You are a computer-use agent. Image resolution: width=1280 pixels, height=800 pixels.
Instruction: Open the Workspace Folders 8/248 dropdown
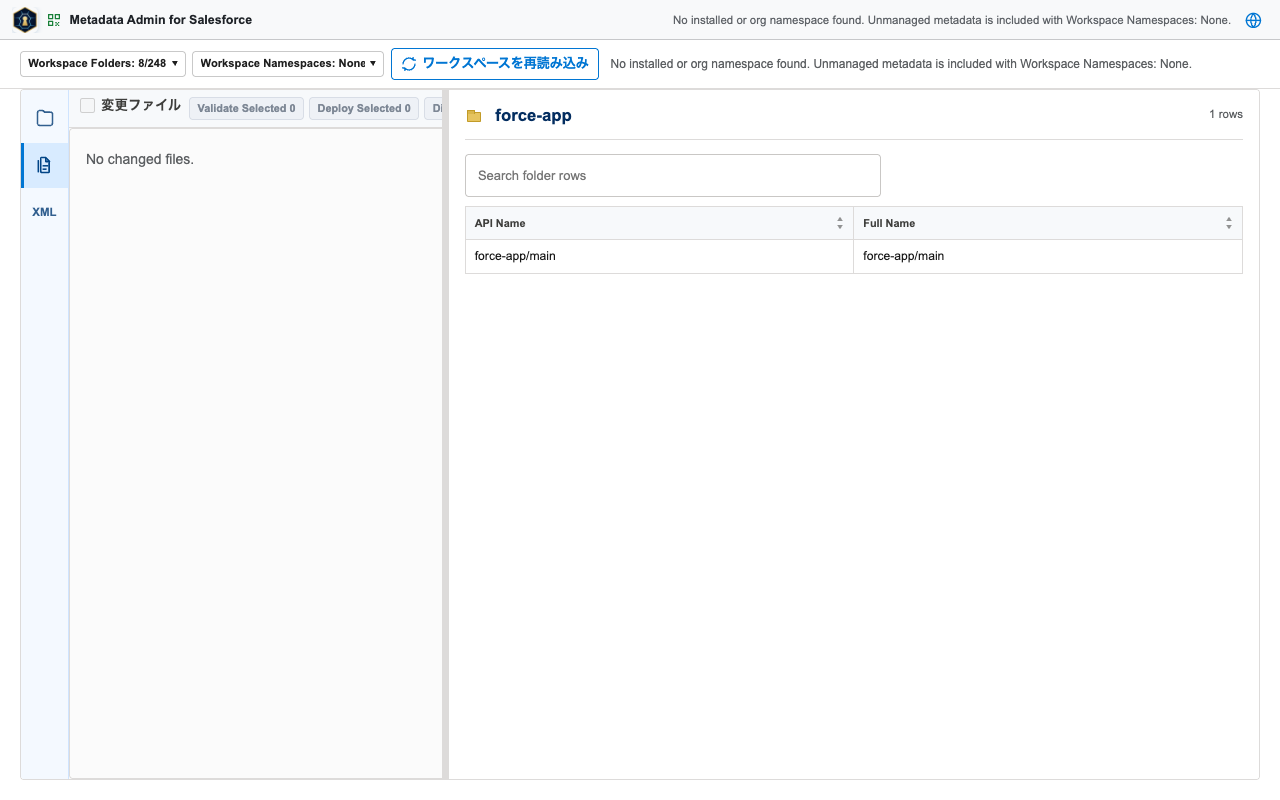(103, 64)
